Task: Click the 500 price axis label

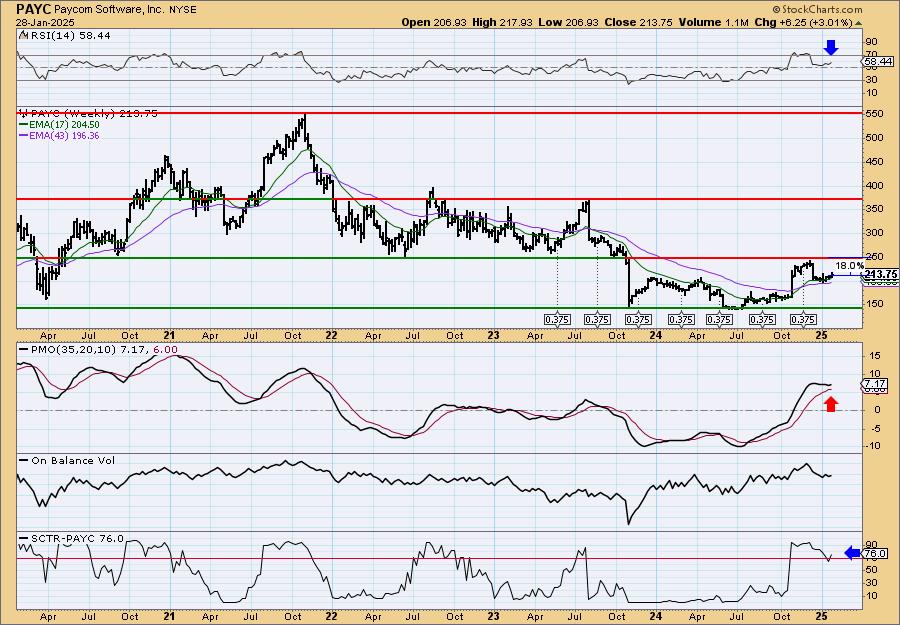Action: [x=874, y=137]
